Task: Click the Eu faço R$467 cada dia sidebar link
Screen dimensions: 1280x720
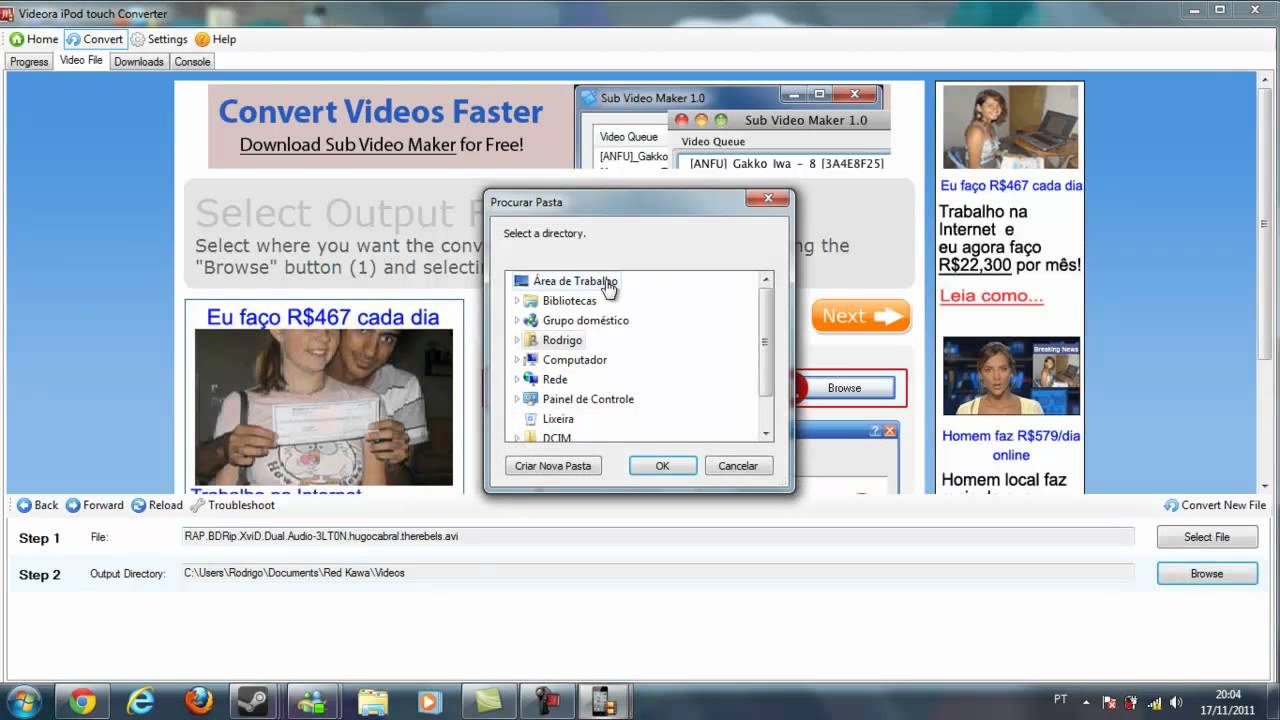Action: (x=1011, y=185)
